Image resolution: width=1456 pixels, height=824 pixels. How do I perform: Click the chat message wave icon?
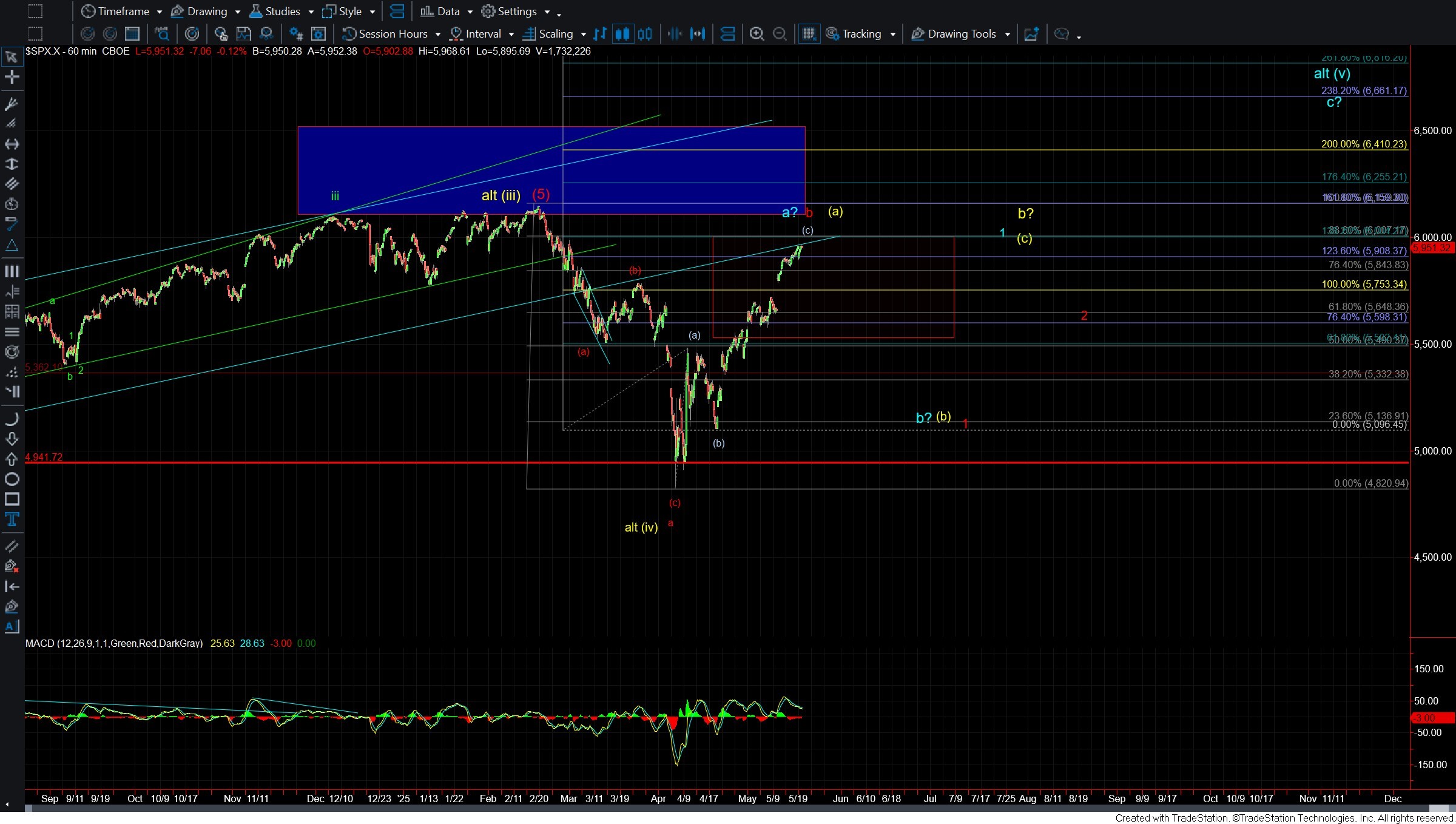pos(1062,34)
